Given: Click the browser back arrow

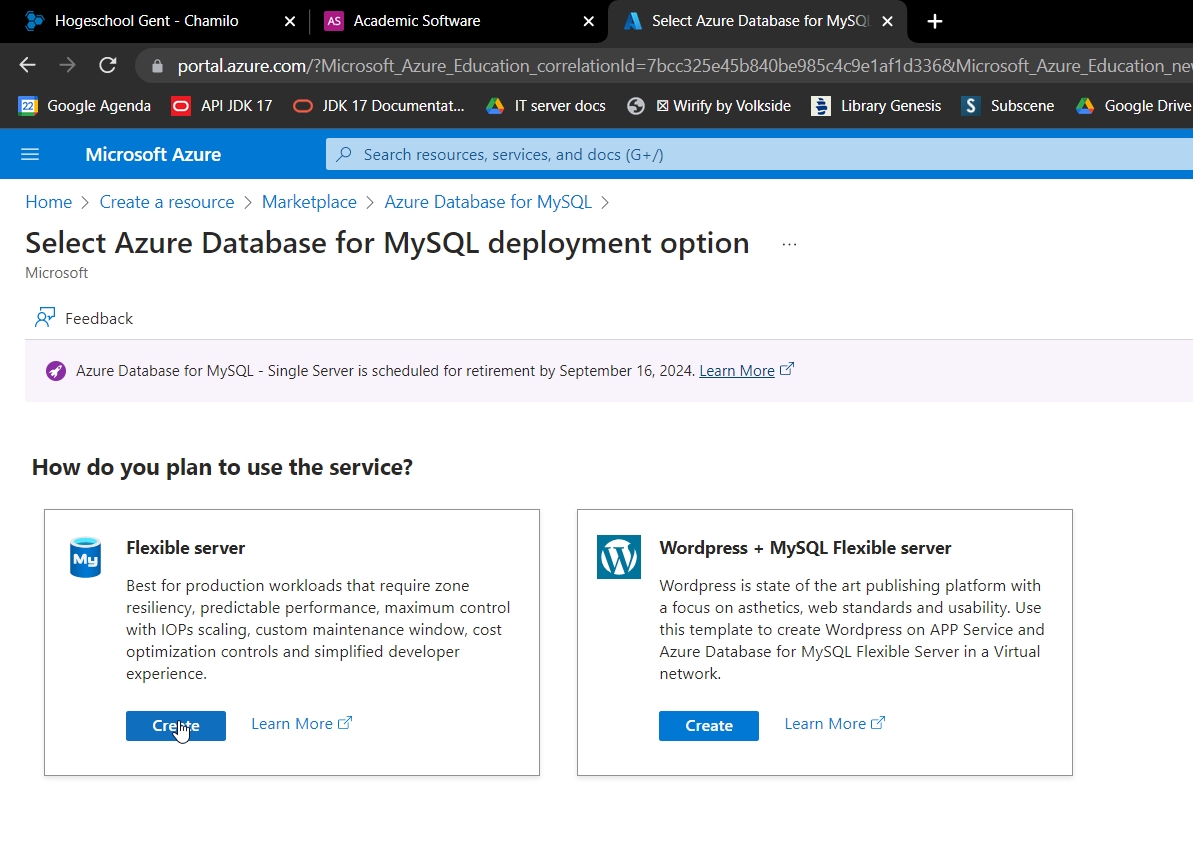Looking at the screenshot, I should click(27, 65).
